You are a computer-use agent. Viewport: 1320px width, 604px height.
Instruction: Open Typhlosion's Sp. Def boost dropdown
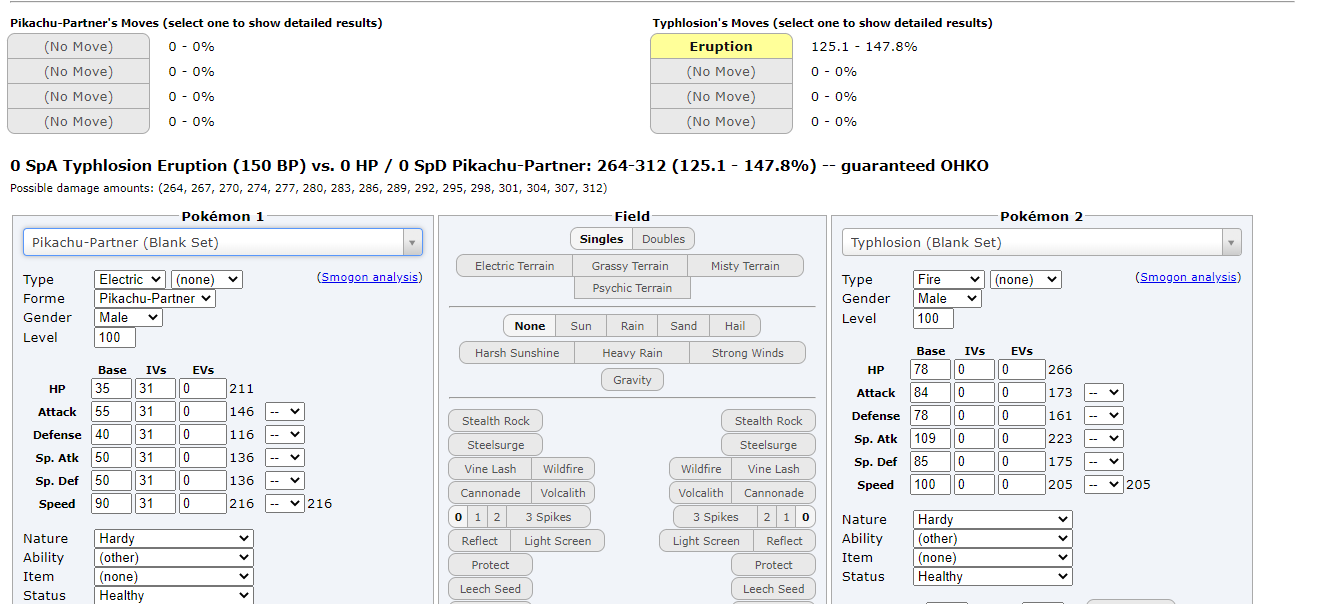pyautogui.click(x=1104, y=462)
